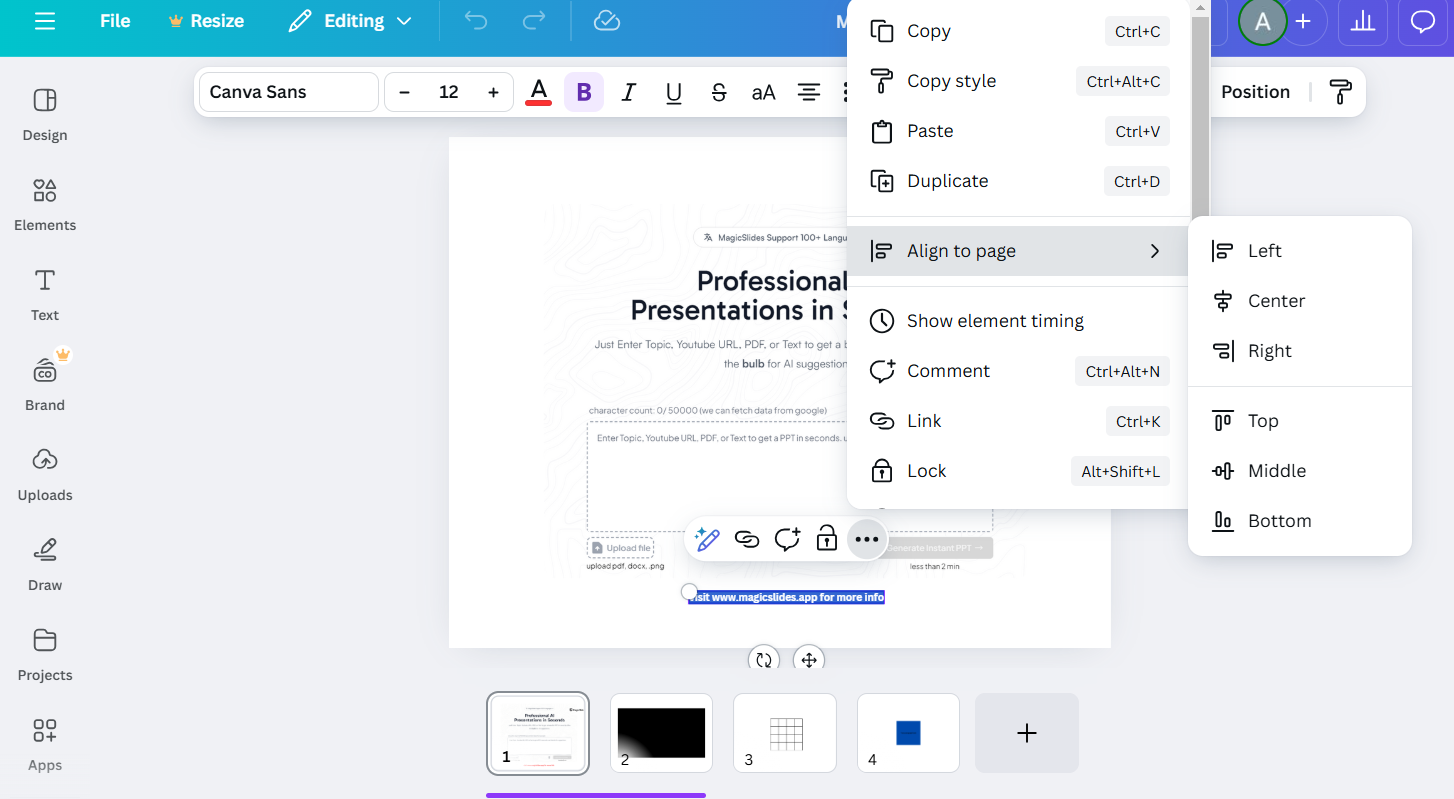Screen dimensions: 1454x799
Task: Toggle underline formatting
Action: (674, 92)
